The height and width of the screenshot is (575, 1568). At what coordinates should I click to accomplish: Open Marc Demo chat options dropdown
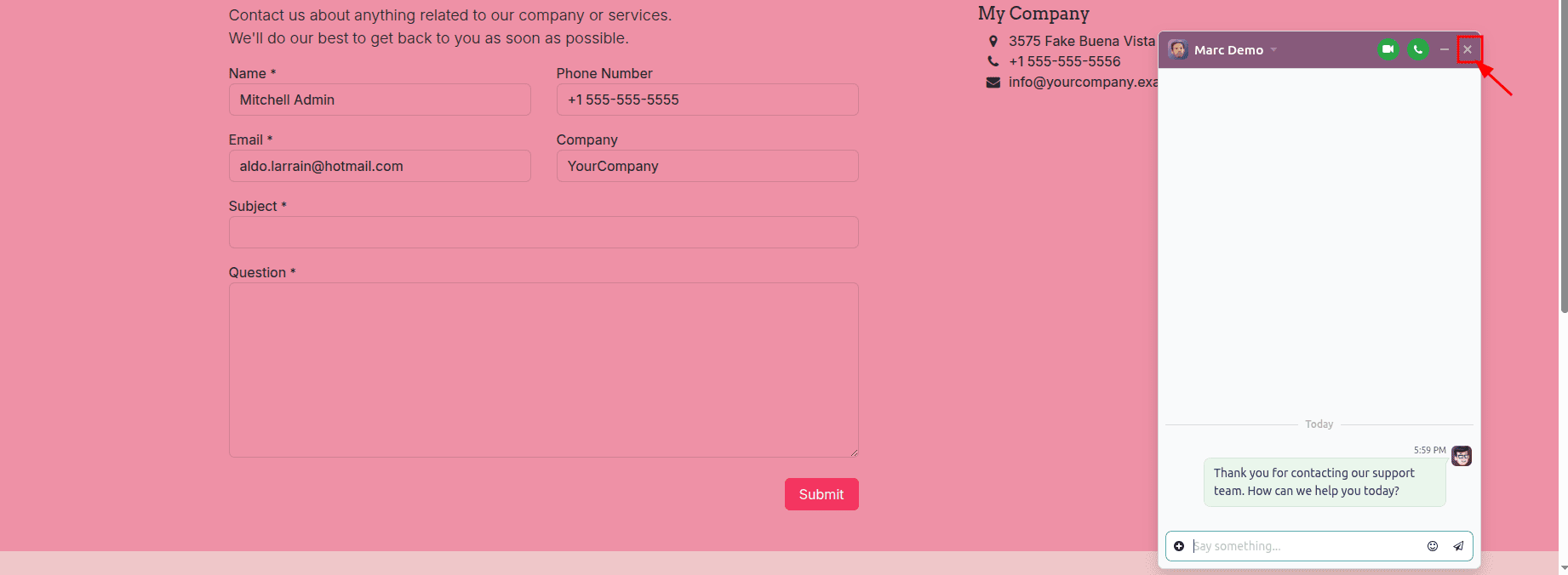coord(1273,49)
